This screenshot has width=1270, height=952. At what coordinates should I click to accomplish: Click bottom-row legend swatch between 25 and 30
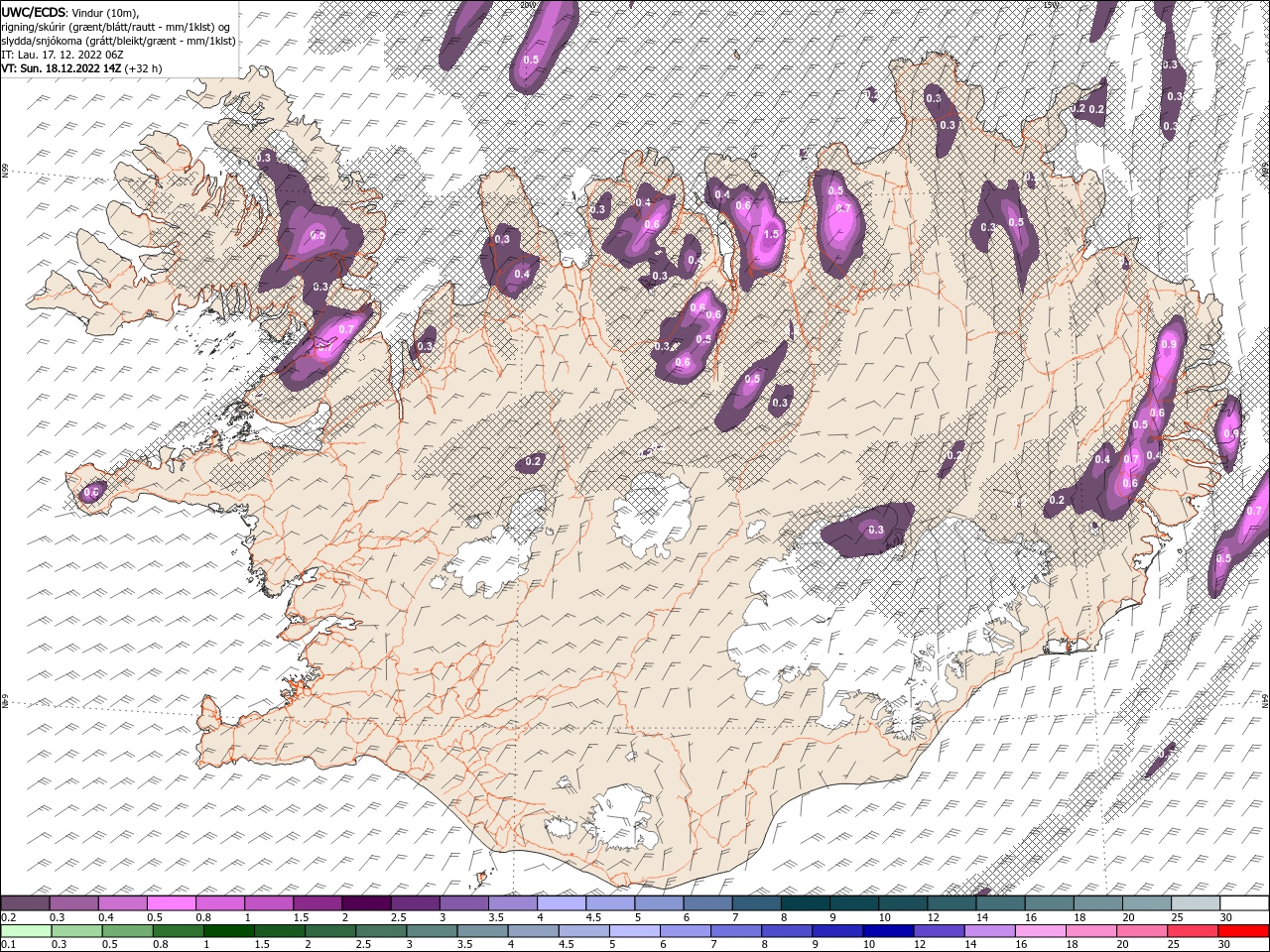(x=1193, y=931)
